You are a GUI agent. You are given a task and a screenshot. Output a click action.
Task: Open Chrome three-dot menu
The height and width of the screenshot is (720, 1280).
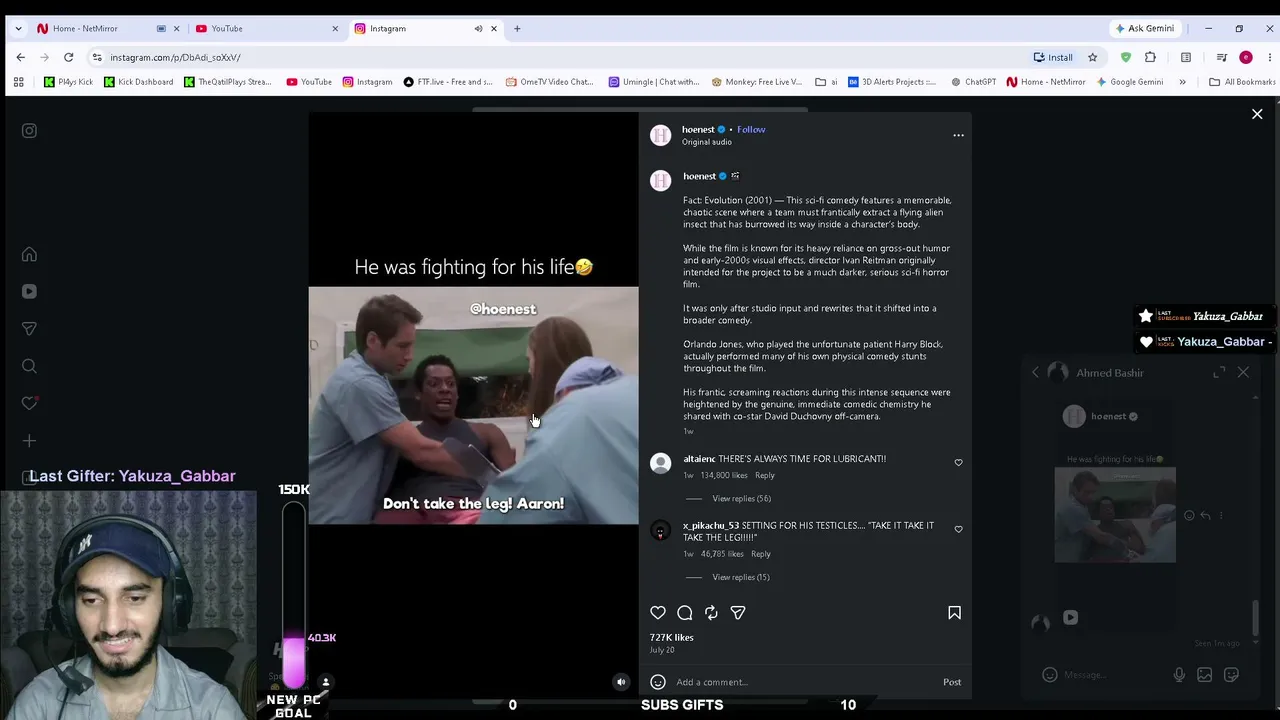1269,57
